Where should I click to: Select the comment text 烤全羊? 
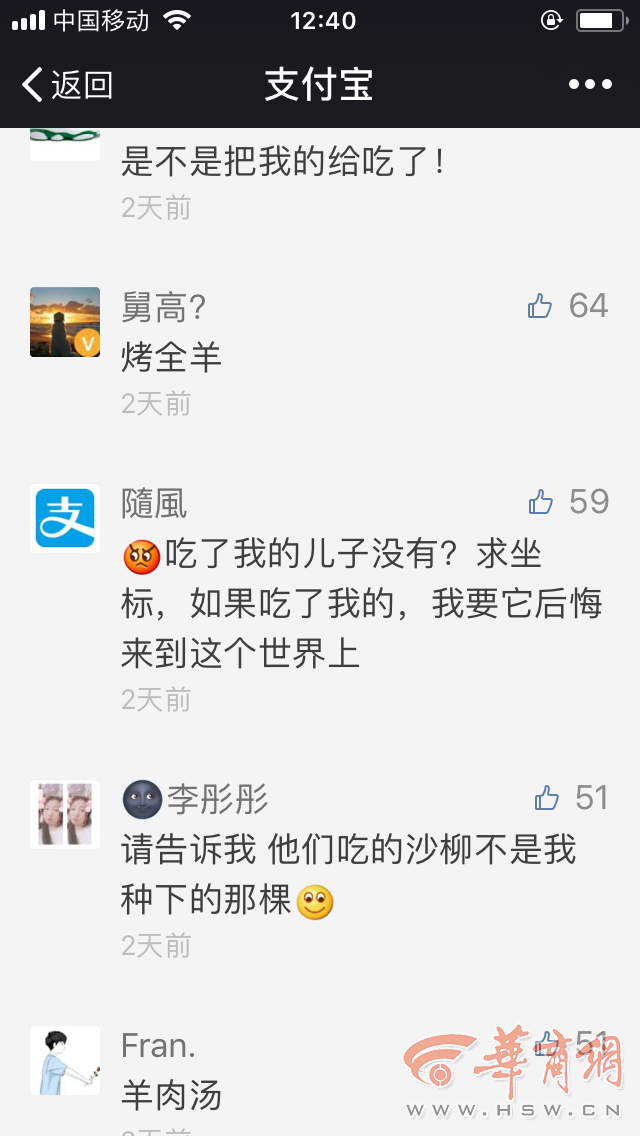click(x=171, y=357)
